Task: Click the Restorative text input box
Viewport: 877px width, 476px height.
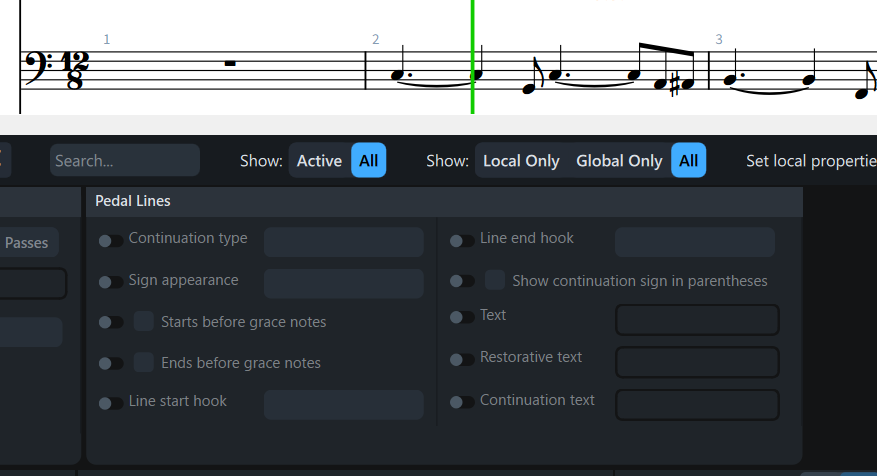Action: [697, 362]
